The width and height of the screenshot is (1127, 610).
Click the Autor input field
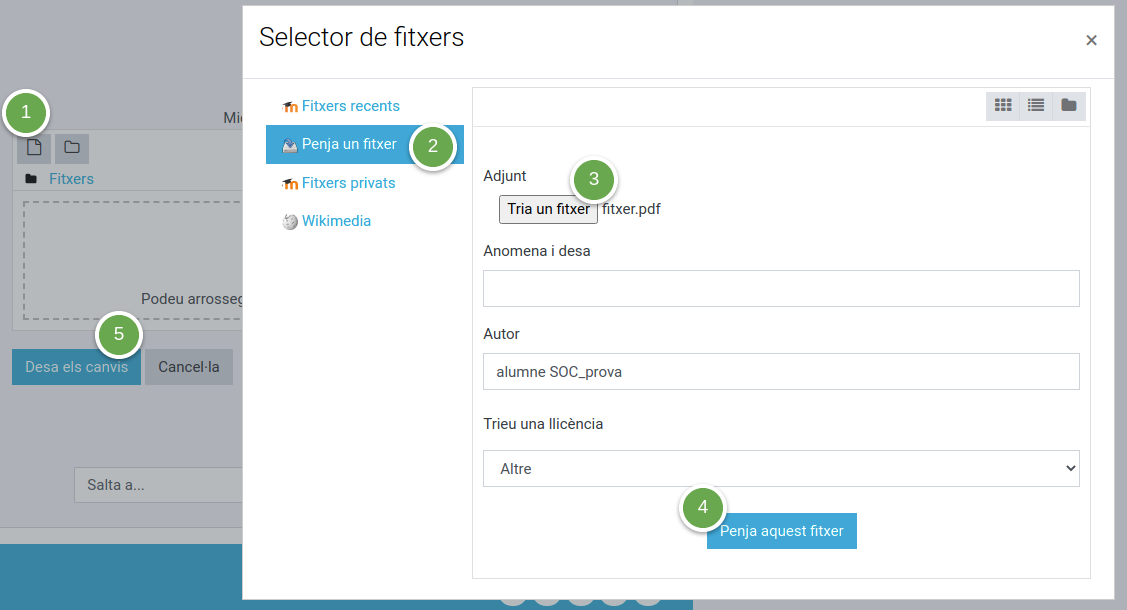781,371
